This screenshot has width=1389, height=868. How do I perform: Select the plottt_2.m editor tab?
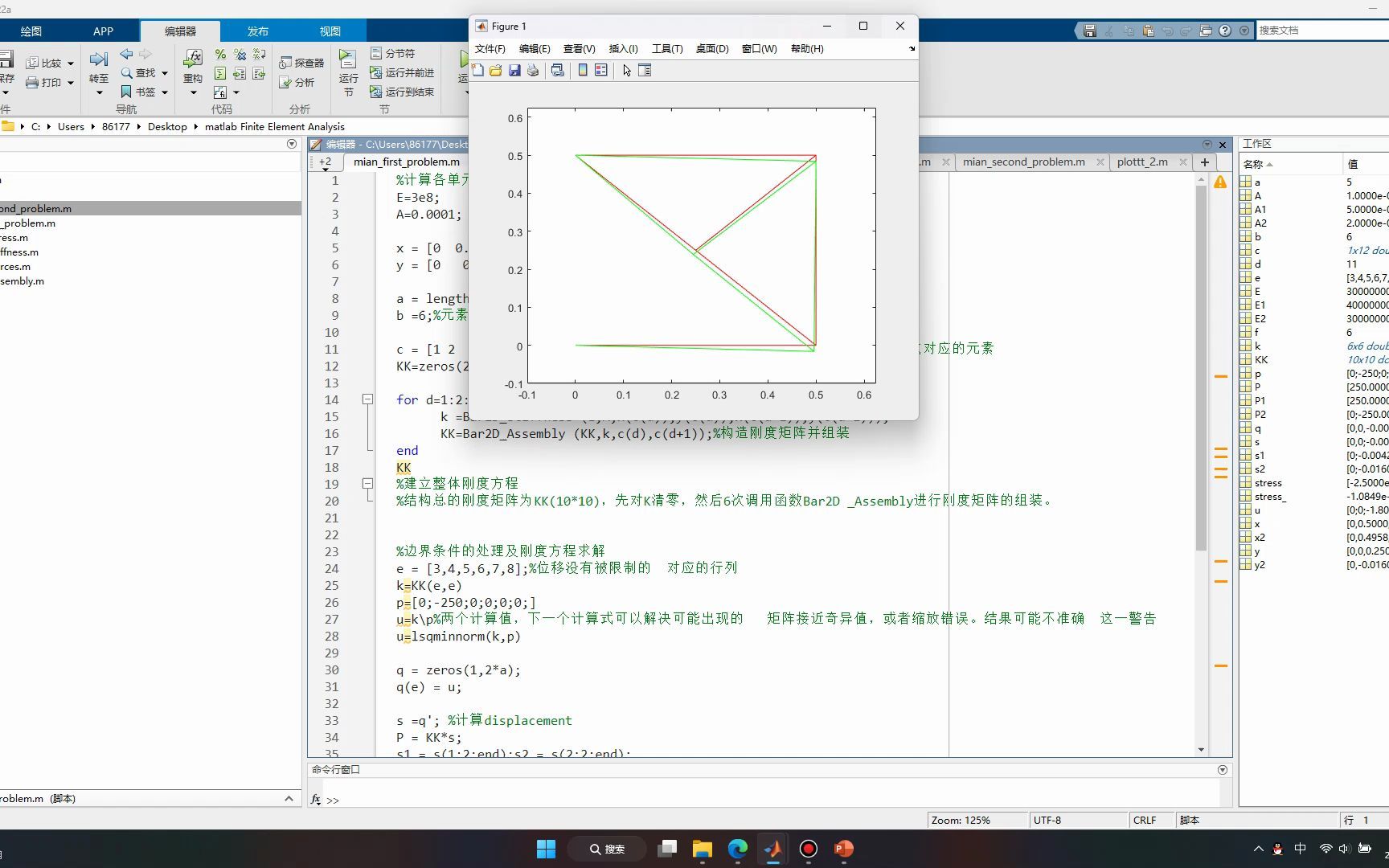pos(1142,162)
